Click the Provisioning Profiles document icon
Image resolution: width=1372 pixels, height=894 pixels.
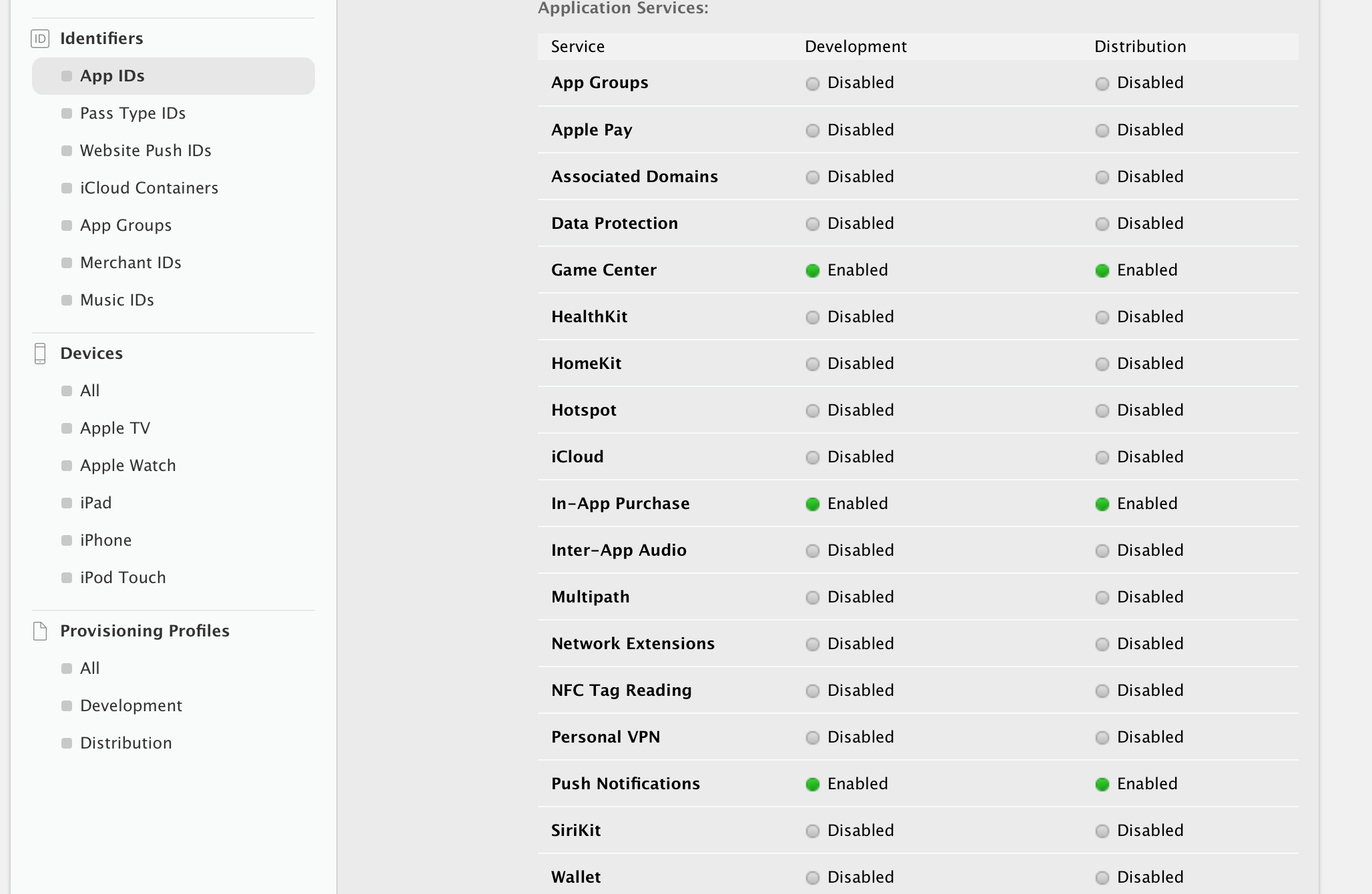pyautogui.click(x=41, y=630)
